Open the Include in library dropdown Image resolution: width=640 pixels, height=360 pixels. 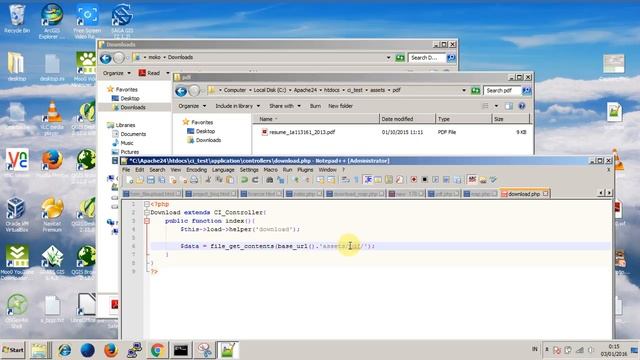[238, 106]
